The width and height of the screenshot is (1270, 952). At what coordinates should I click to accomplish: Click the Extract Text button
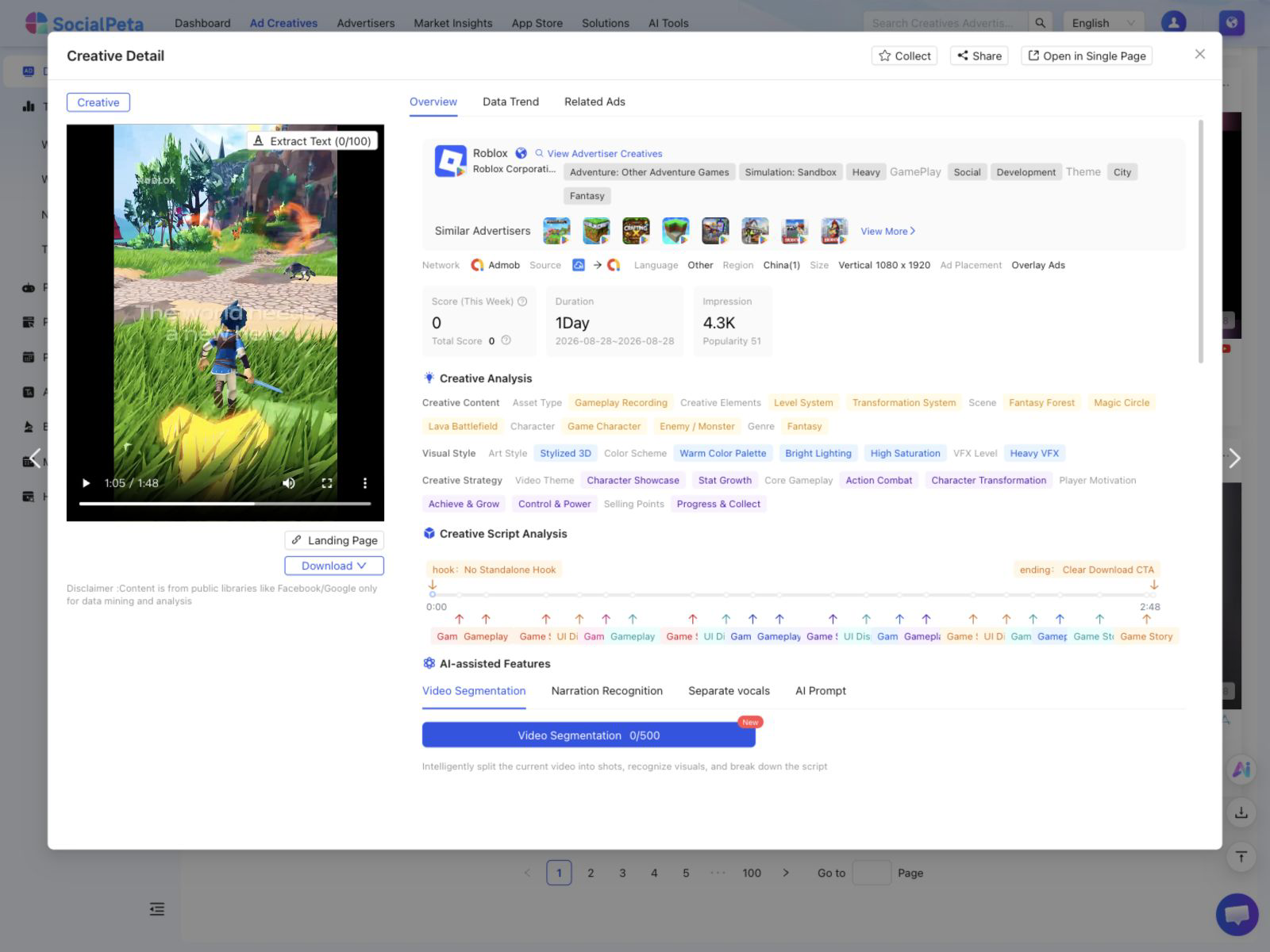tap(313, 141)
